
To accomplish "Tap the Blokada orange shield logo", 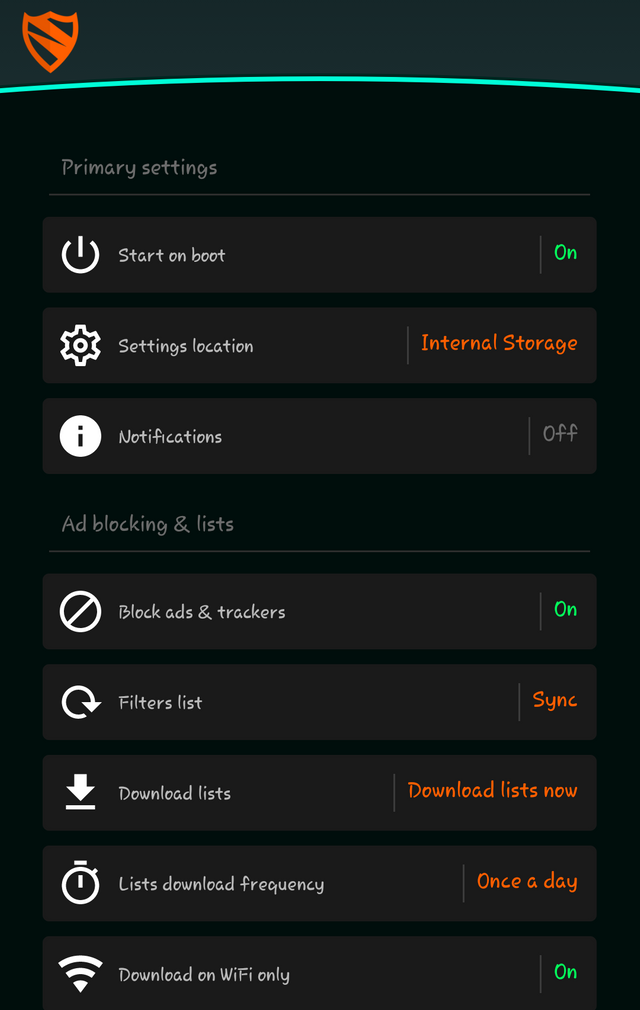I will (50, 41).
